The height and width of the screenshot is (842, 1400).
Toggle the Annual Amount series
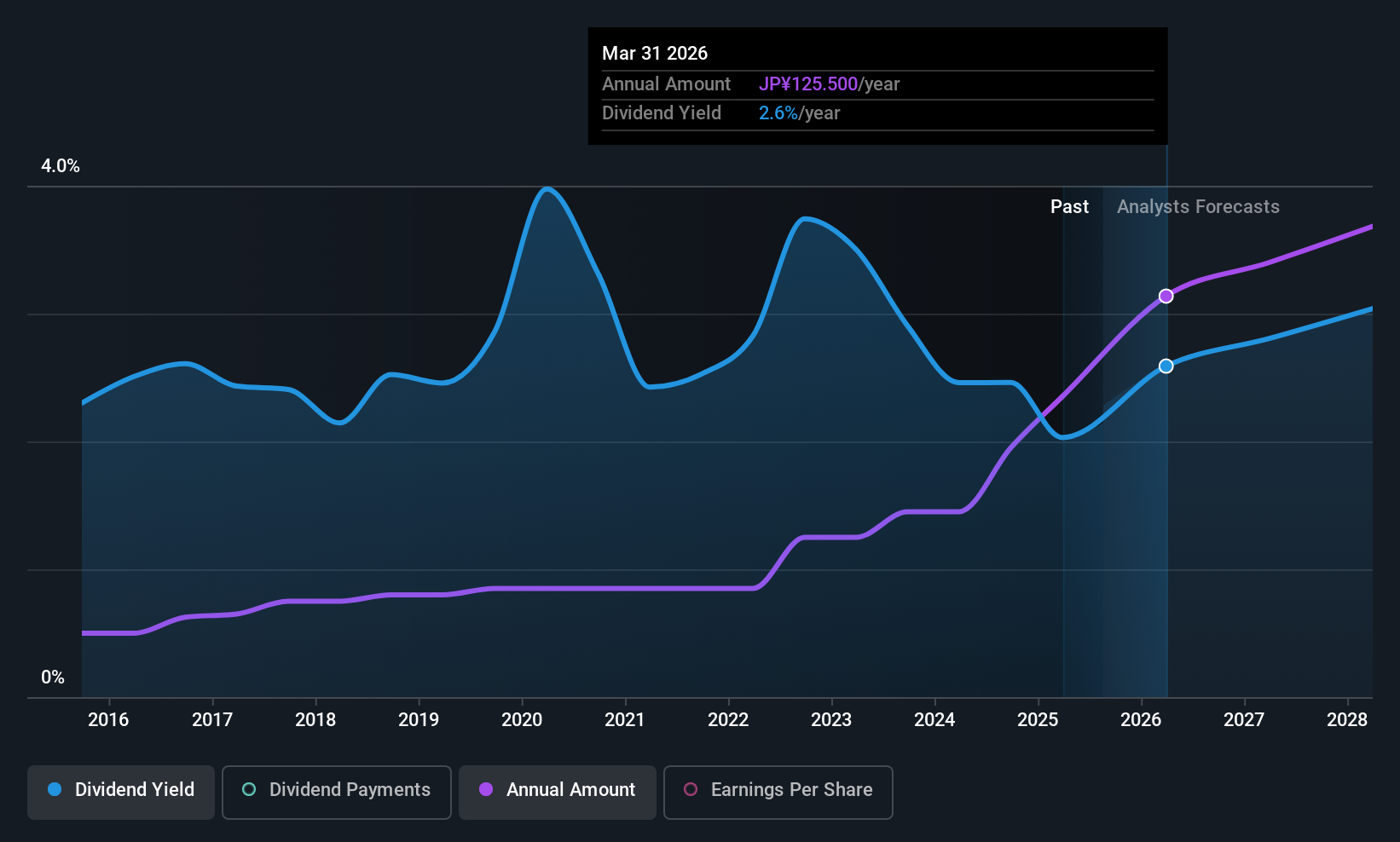[558, 792]
